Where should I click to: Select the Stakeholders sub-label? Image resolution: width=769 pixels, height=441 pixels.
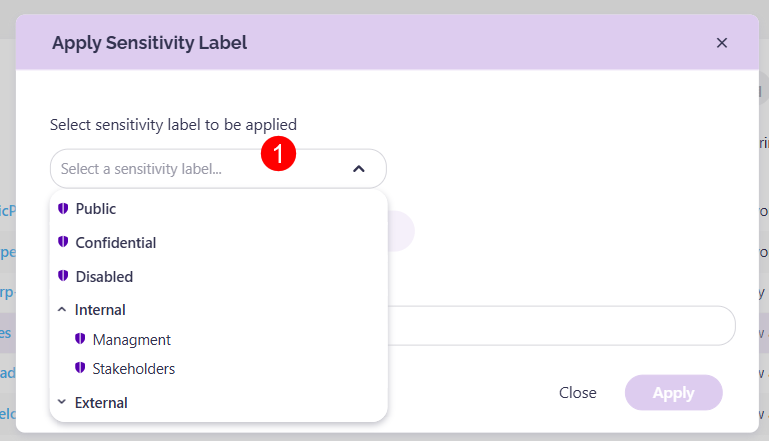click(x=133, y=369)
